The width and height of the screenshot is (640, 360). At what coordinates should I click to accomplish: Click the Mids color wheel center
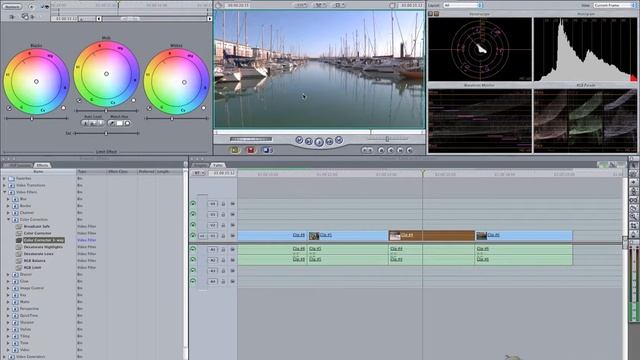coord(107,74)
